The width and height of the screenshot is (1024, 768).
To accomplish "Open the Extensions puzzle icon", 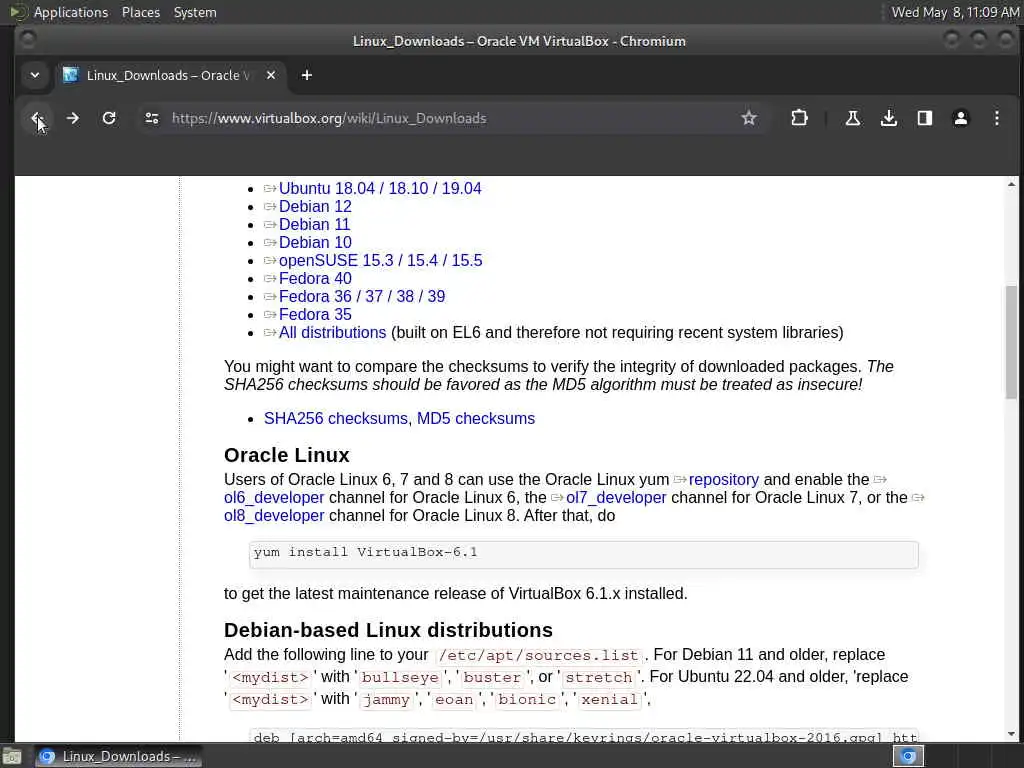I will (x=799, y=118).
